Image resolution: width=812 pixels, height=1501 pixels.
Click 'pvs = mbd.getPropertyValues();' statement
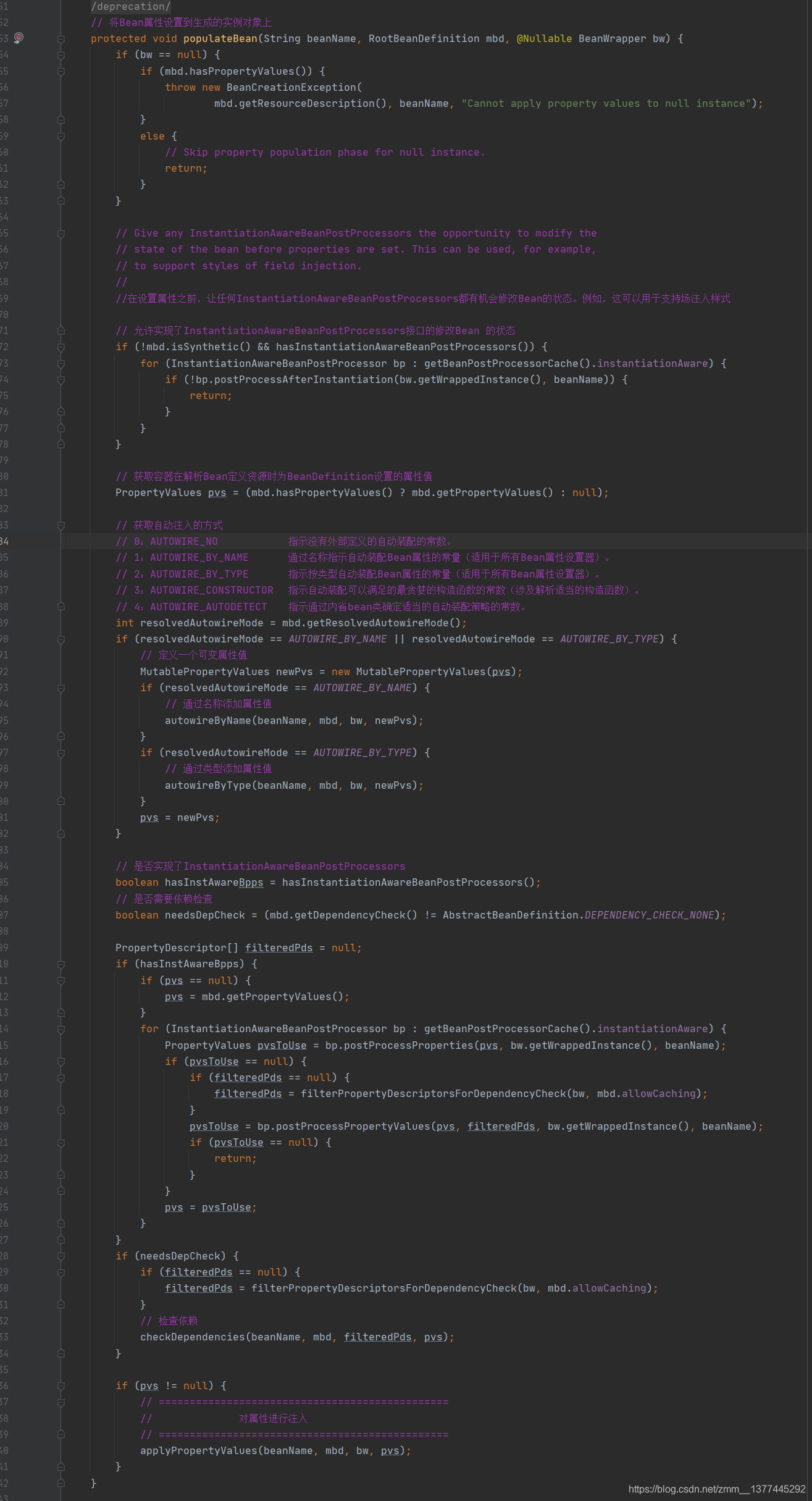[257, 996]
